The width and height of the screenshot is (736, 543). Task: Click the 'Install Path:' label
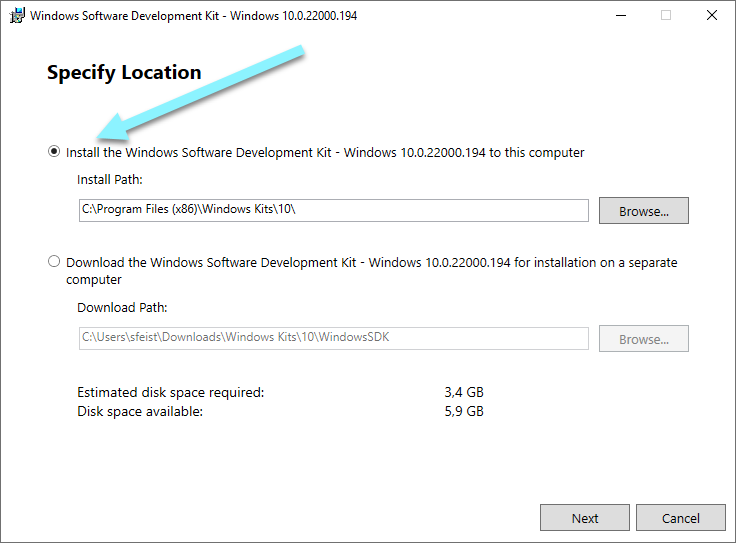[x=109, y=180]
